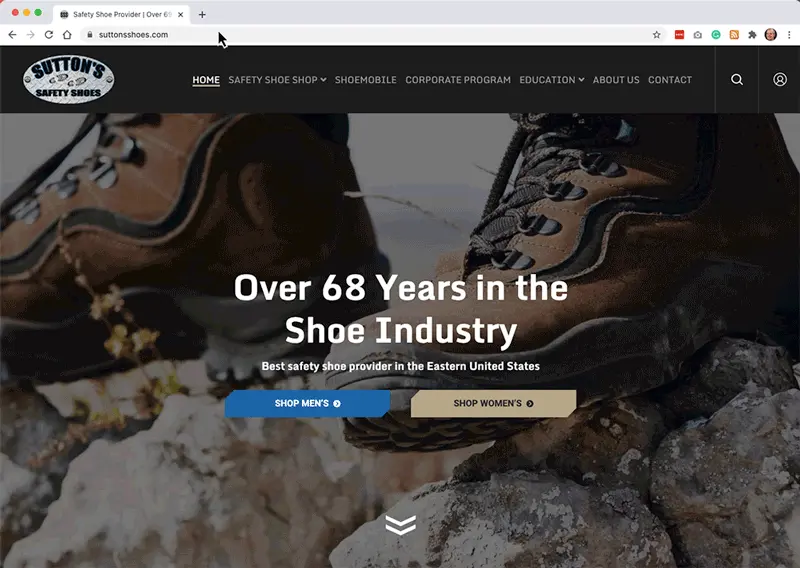
Task: Click the camera screenshot extension icon
Action: pos(697,35)
